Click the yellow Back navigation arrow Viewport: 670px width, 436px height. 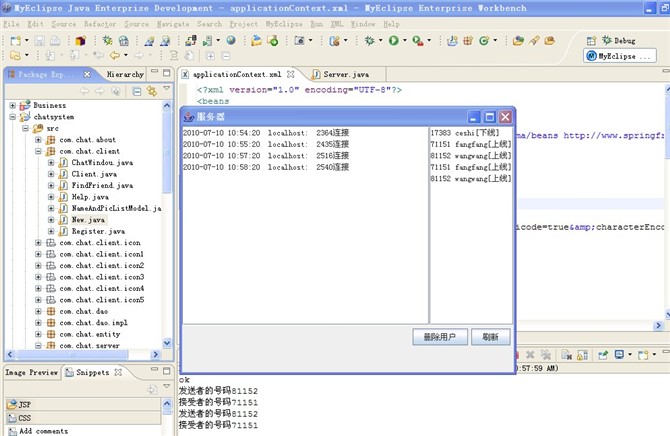115,56
